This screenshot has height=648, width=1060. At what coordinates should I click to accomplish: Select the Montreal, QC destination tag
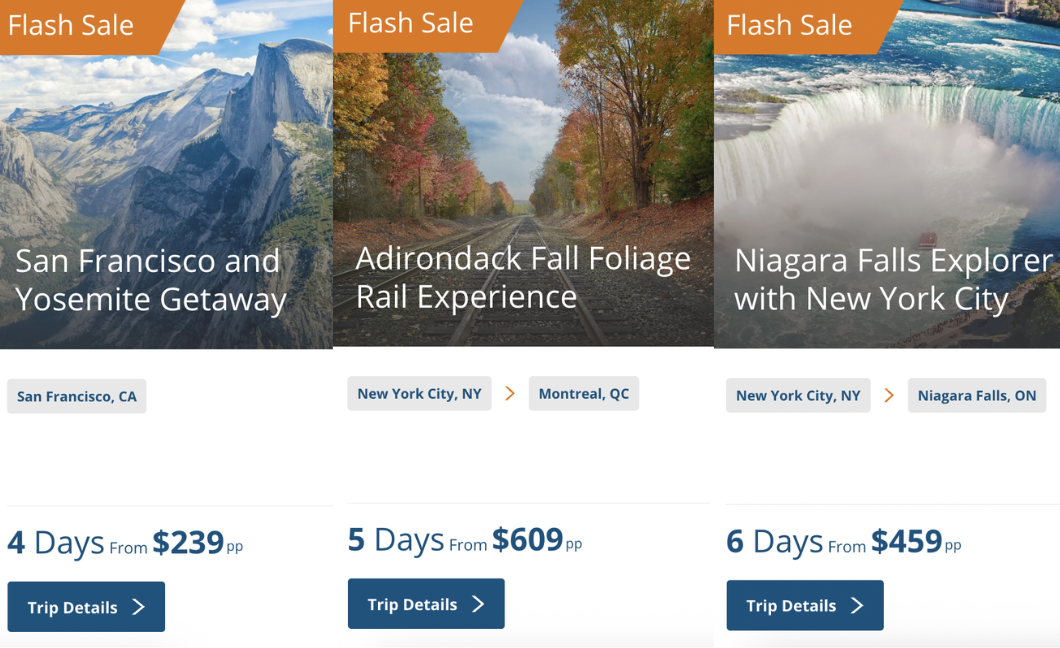point(584,394)
